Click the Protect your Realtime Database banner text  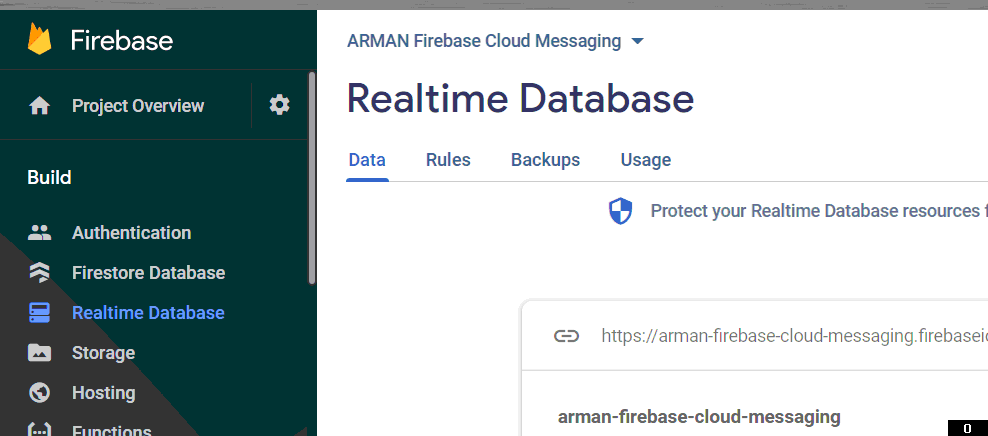pos(819,210)
